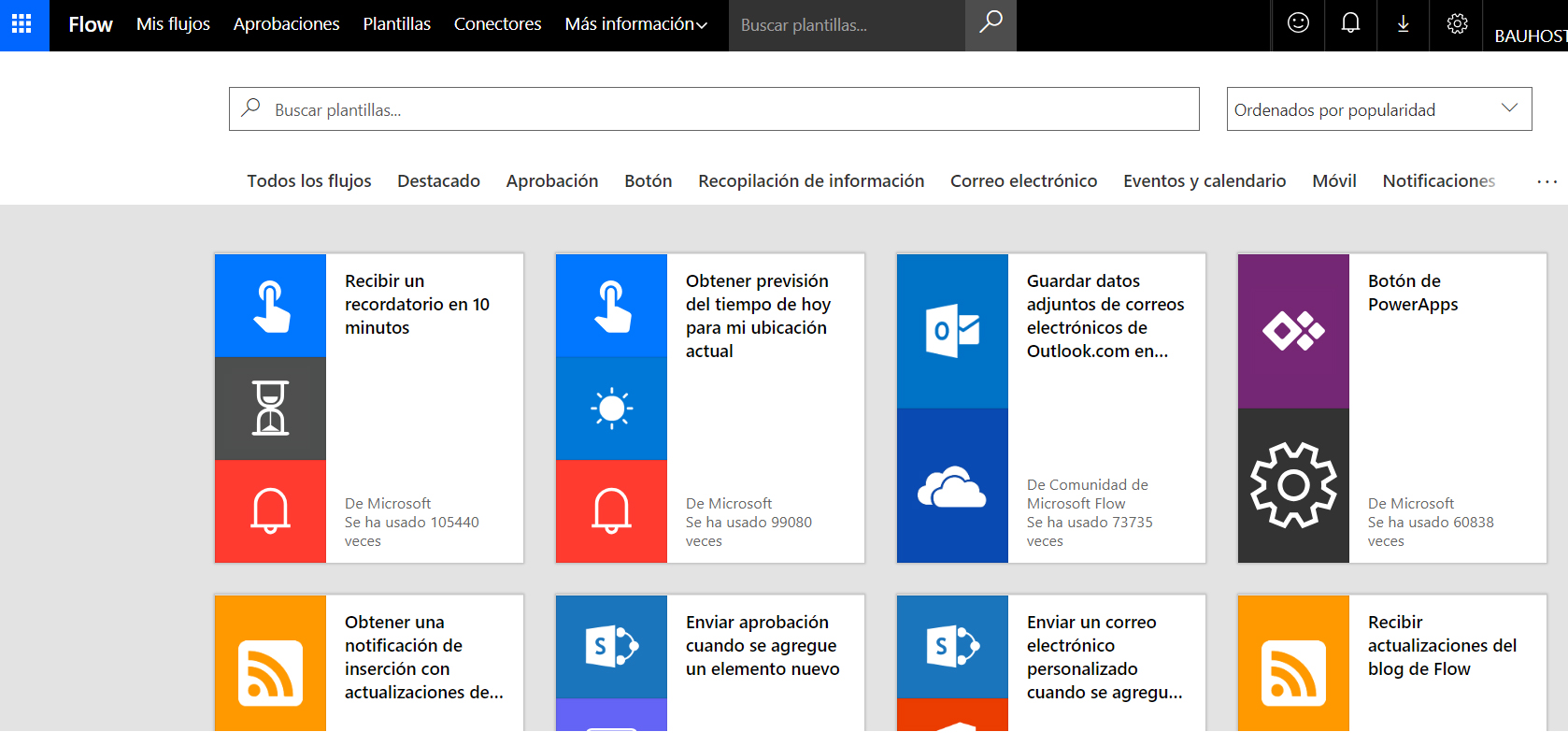Image resolution: width=1568 pixels, height=746 pixels.
Task: Click 'De Comunidad de Microsoft Flow' text
Action: click(x=1088, y=495)
